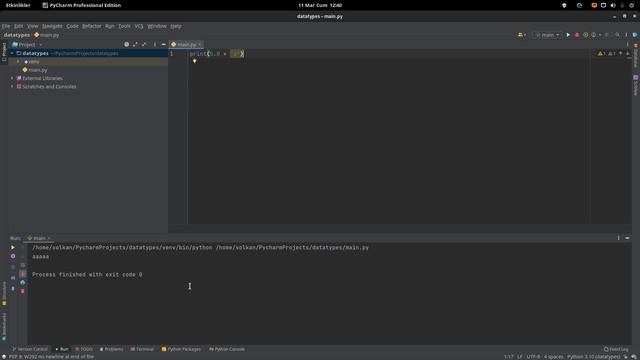This screenshot has width=640, height=360.
Task: Expand Scratches and Consoles node
Action: tap(12, 87)
